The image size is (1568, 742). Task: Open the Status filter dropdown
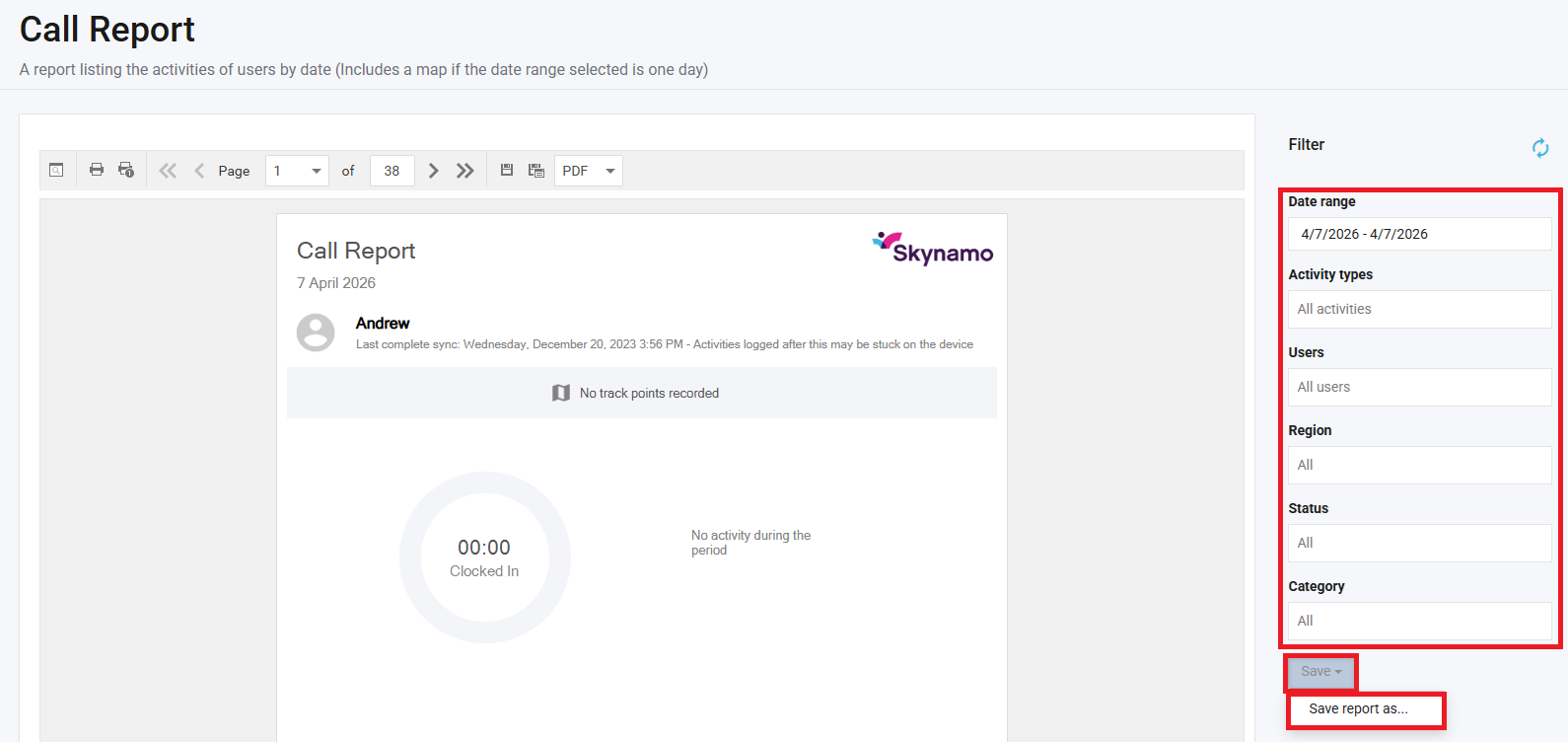pyautogui.click(x=1420, y=543)
